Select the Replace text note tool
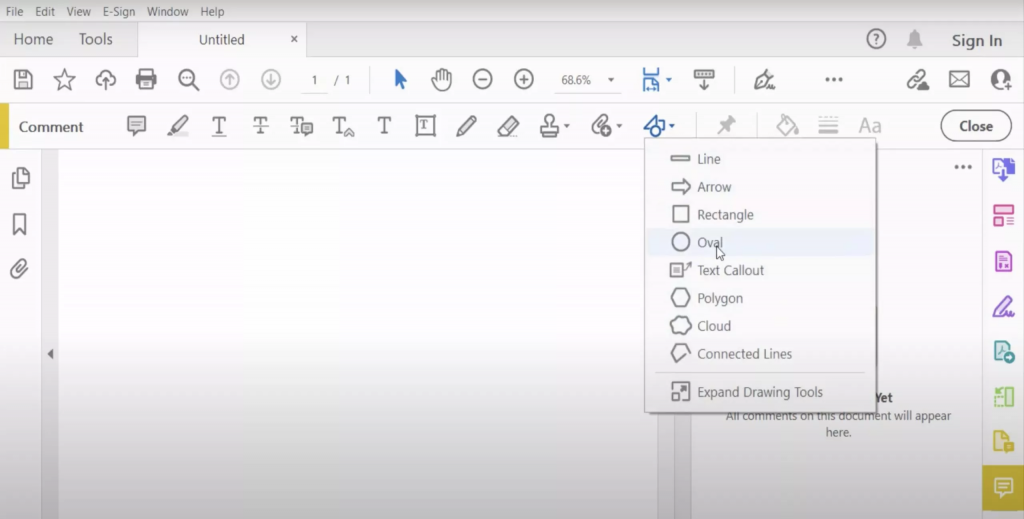The height and width of the screenshot is (519, 1024). [x=301, y=125]
